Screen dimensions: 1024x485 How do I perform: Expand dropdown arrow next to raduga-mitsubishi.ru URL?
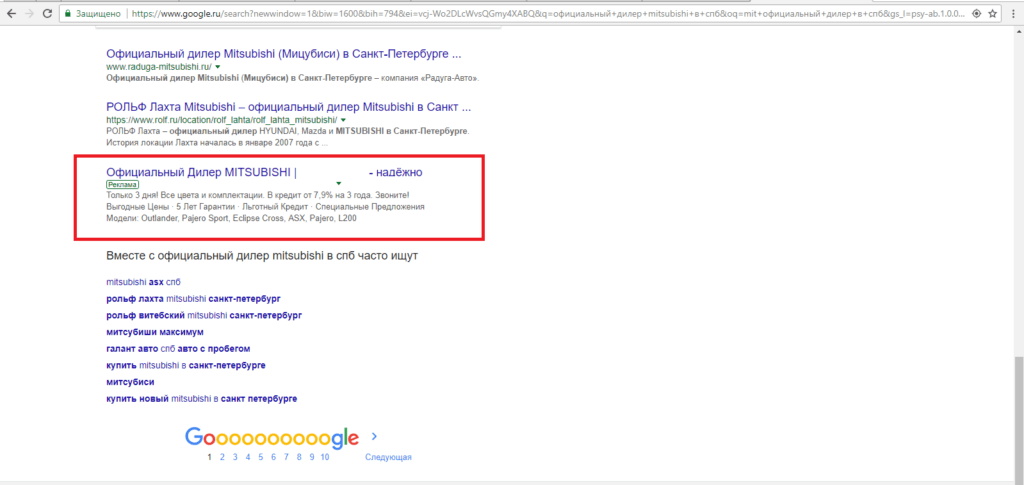pyautogui.click(x=217, y=67)
